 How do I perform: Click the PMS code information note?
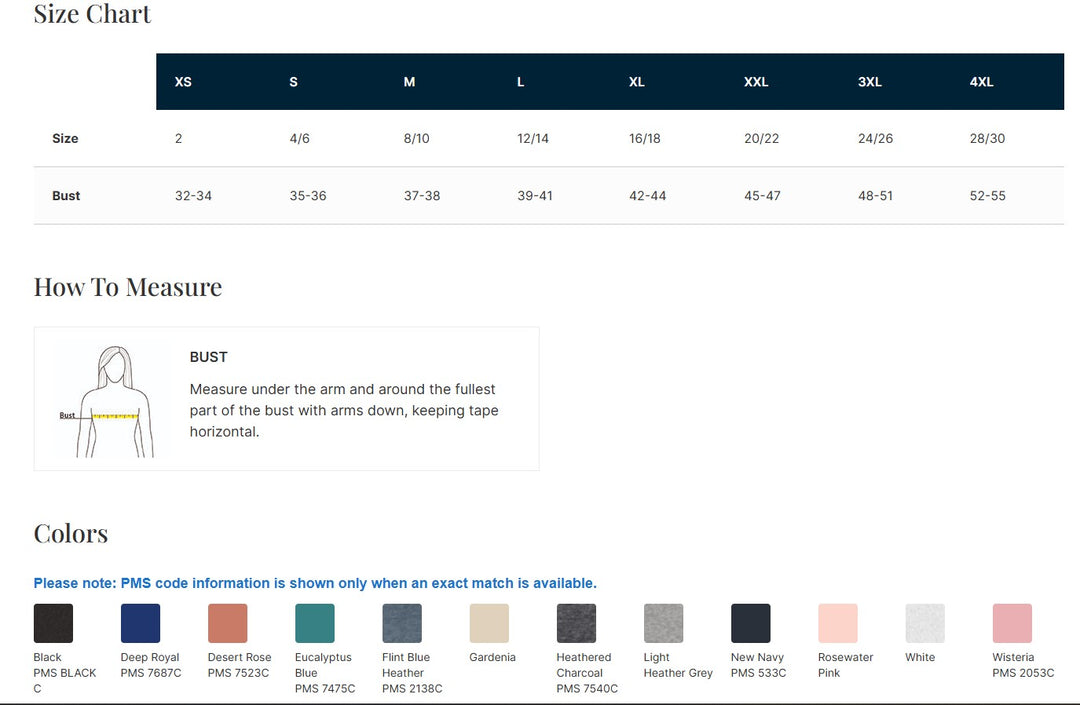[x=315, y=583]
